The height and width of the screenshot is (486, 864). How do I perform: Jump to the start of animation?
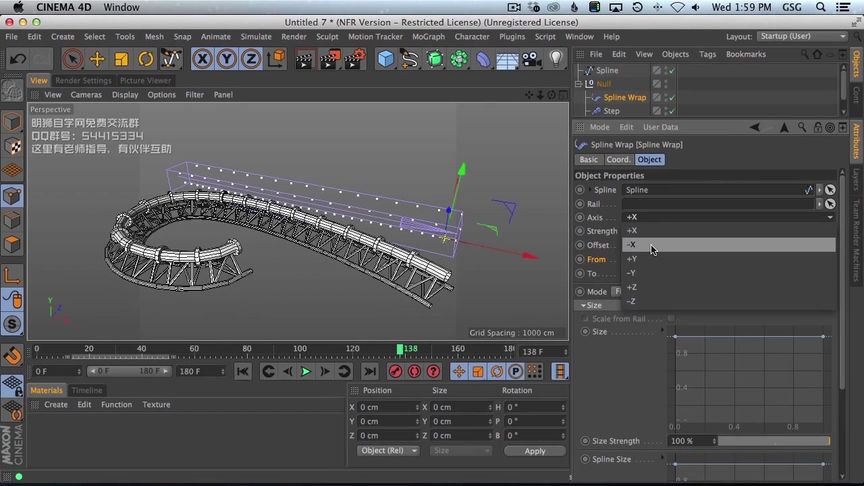243,371
